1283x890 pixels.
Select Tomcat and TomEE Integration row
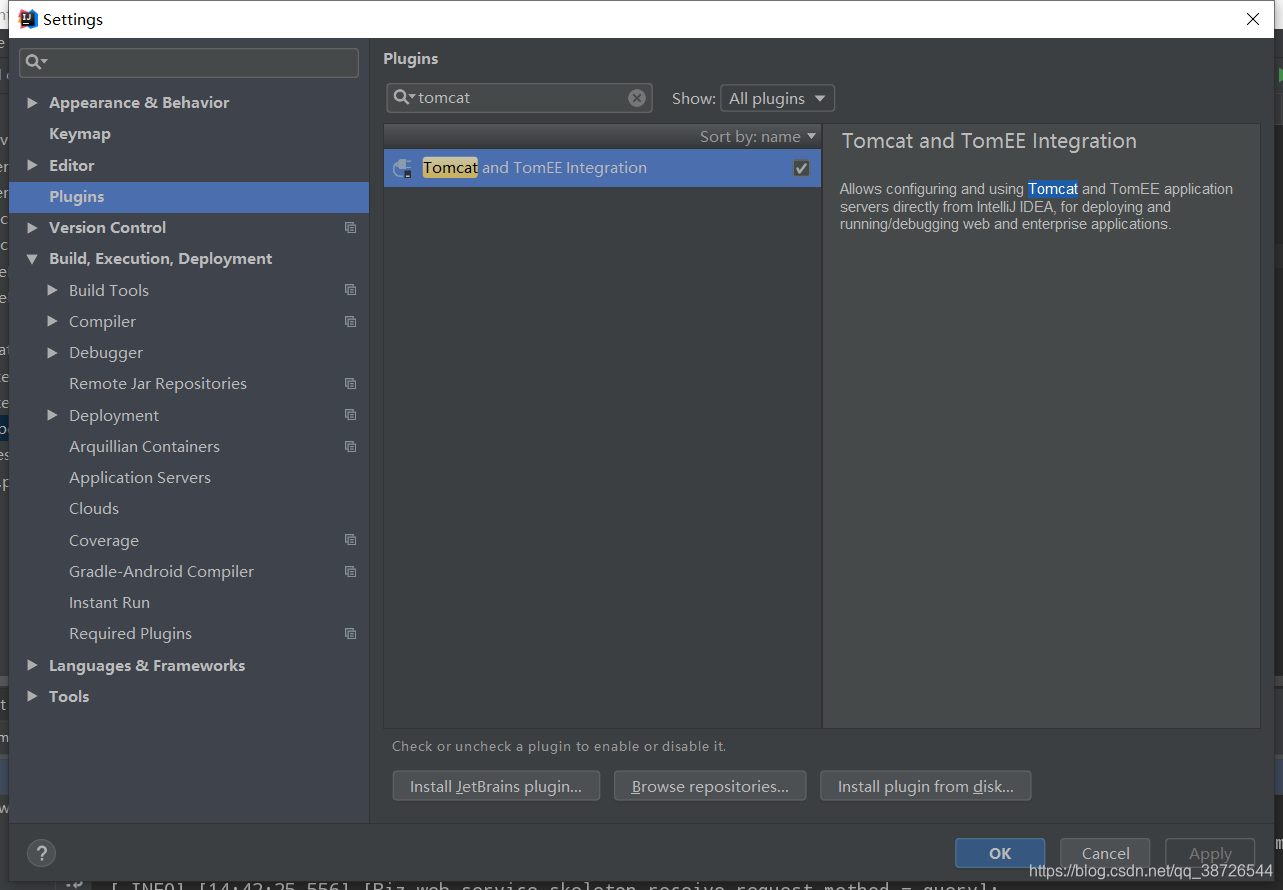point(602,168)
